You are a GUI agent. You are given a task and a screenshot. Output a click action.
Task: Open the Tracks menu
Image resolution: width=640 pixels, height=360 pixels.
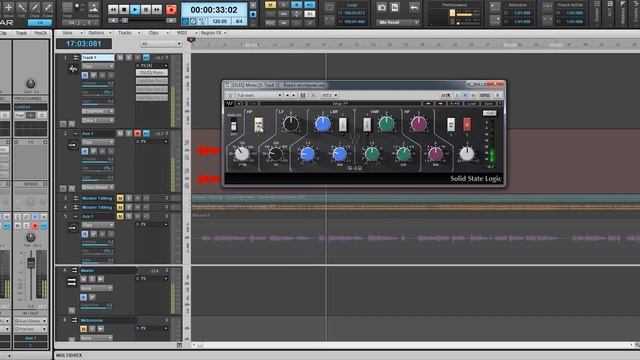(128, 33)
